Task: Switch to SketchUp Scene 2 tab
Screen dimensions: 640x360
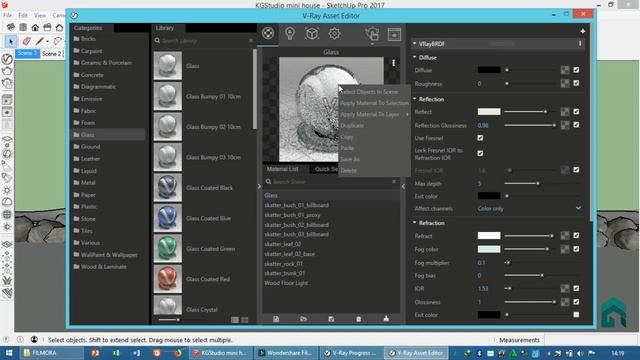Action: [x=52, y=53]
